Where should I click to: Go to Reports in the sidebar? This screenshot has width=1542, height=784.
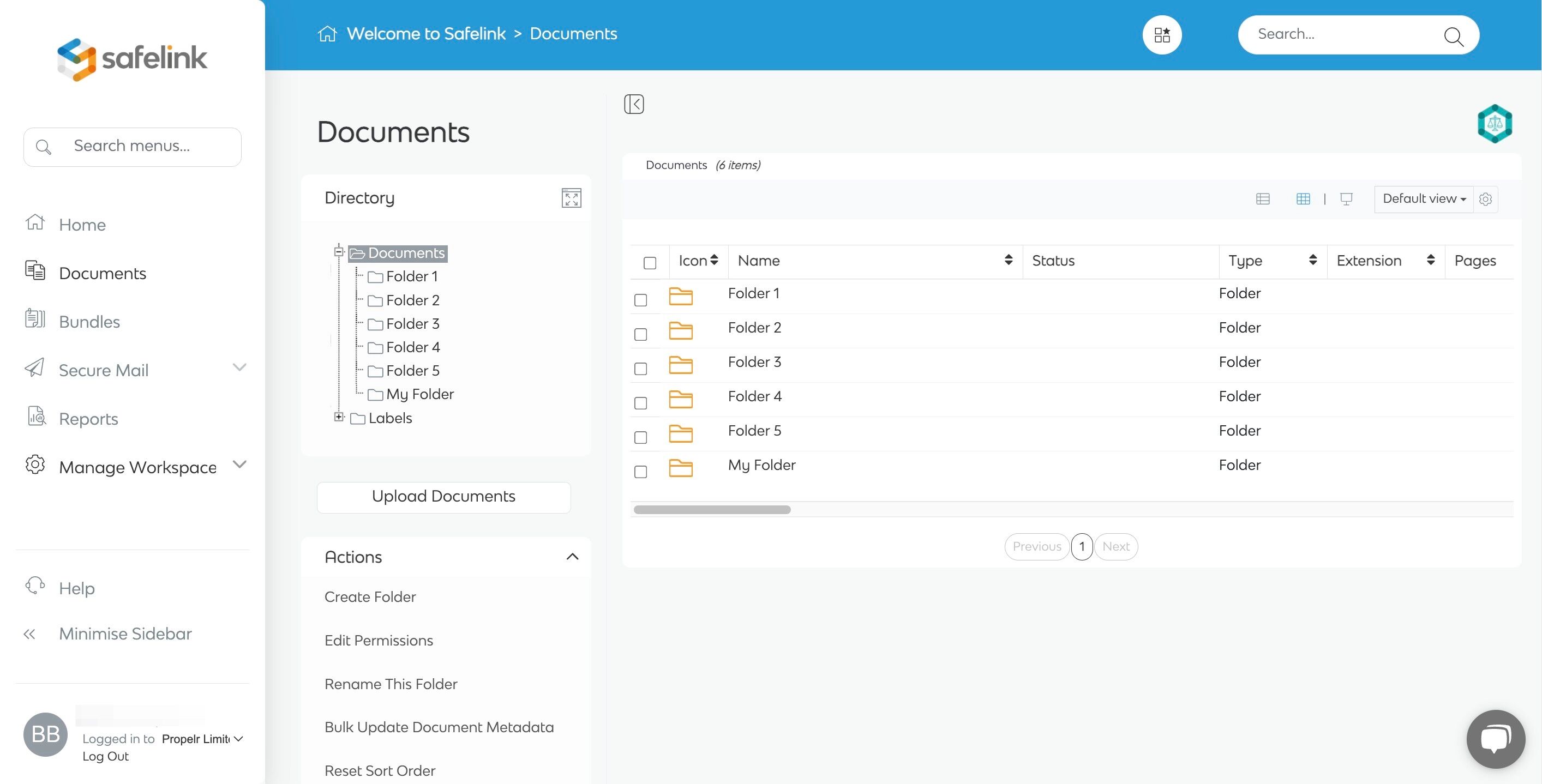pyautogui.click(x=88, y=419)
